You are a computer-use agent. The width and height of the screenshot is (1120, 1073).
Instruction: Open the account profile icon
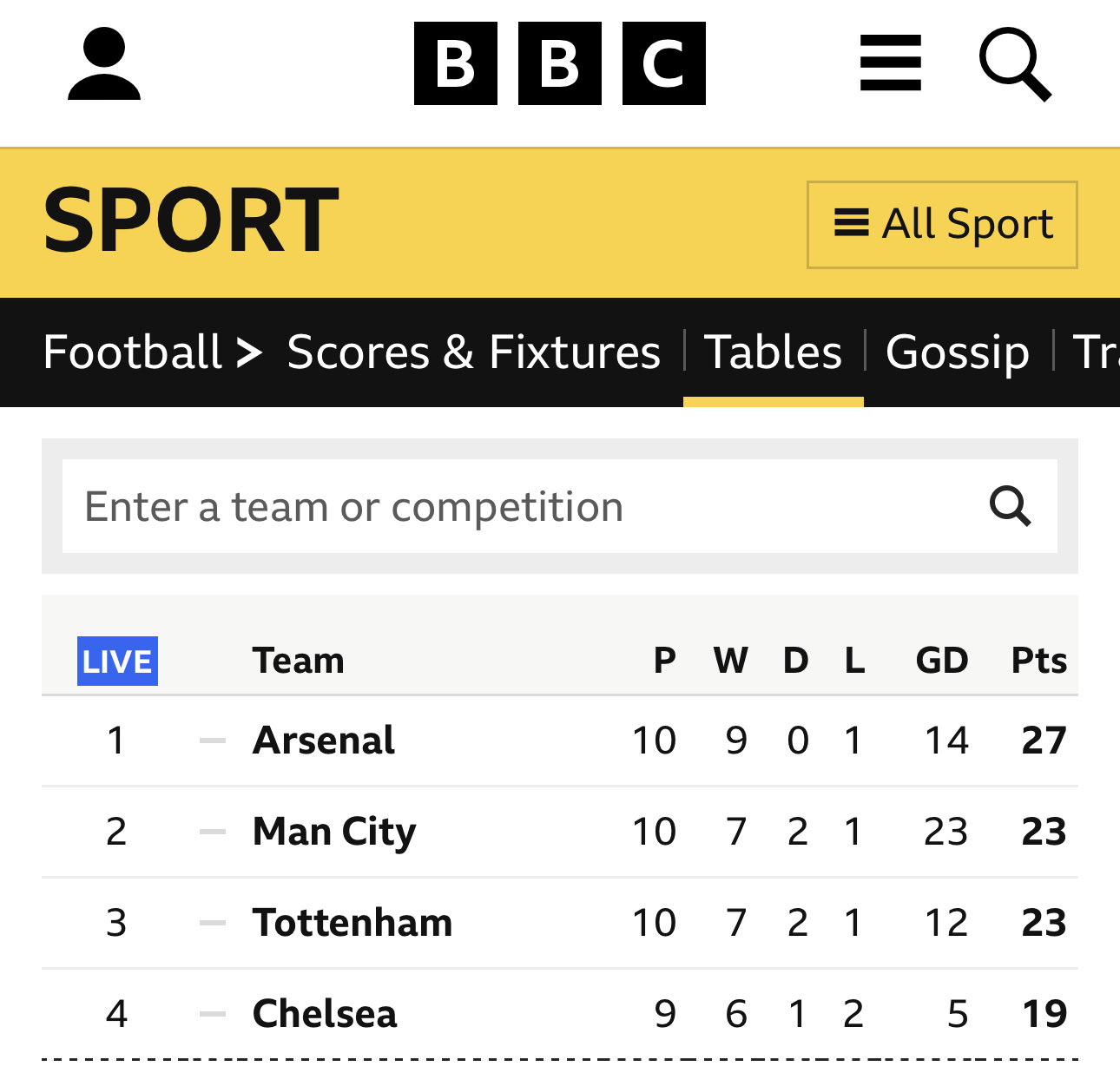point(104,64)
